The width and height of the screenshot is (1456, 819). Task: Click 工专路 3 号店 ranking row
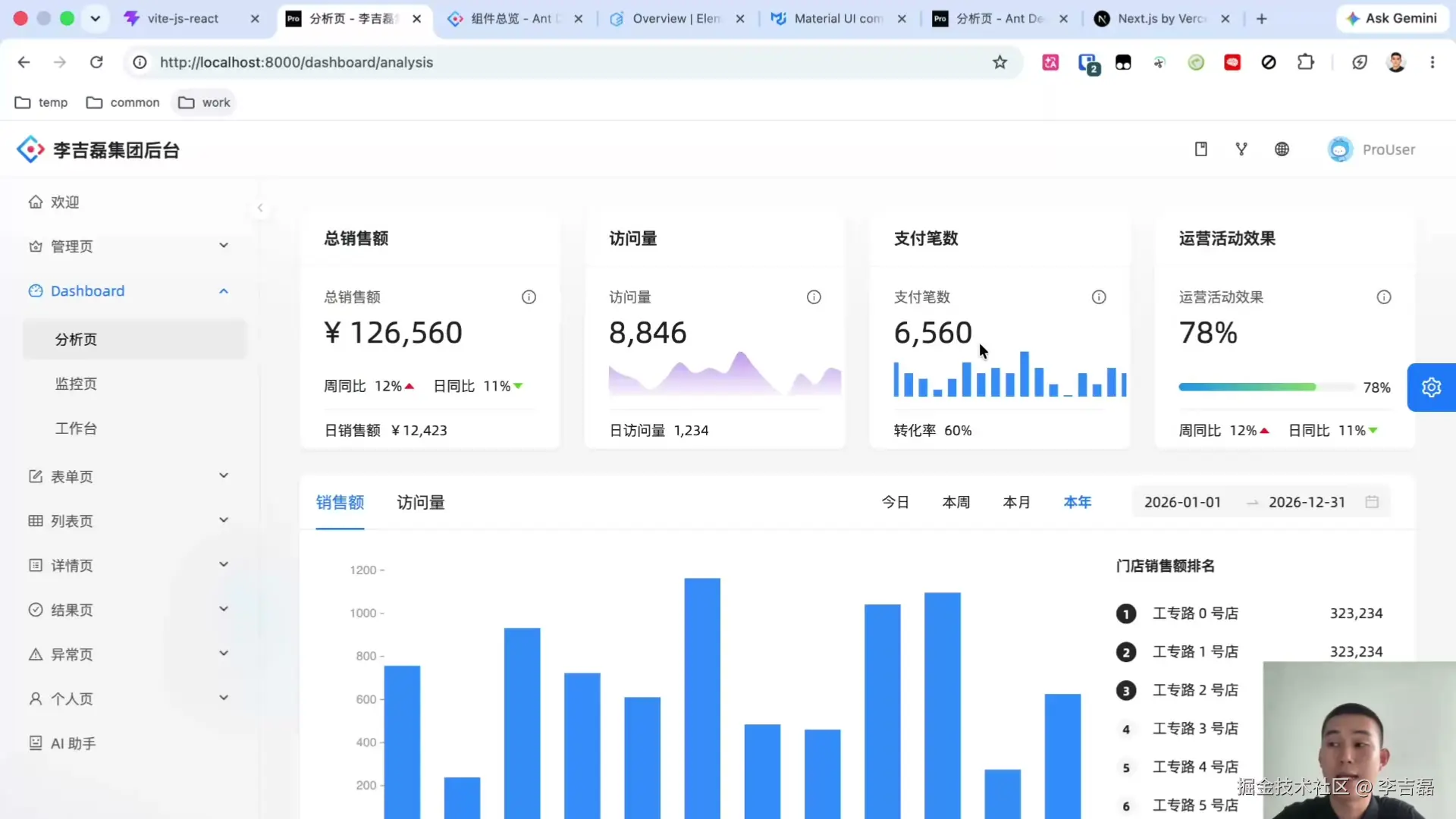1250,729
